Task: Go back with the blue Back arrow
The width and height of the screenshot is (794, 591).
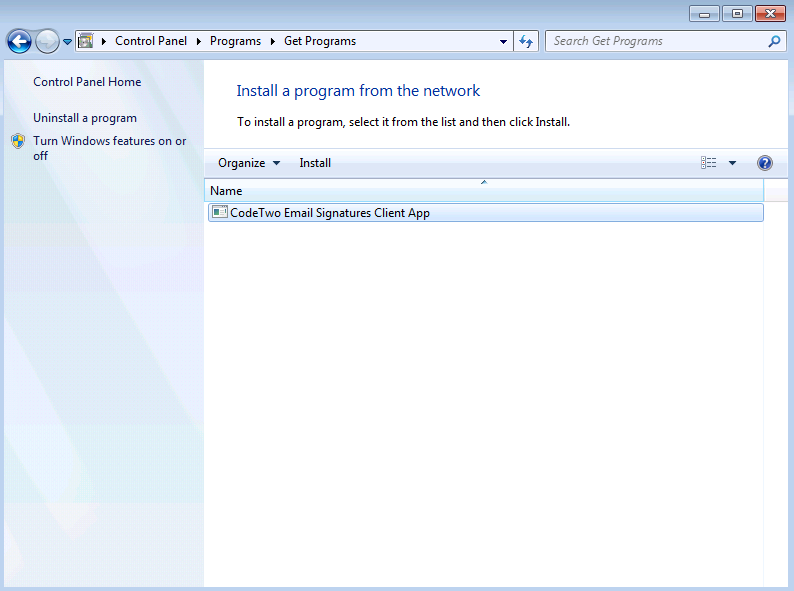Action: point(19,41)
